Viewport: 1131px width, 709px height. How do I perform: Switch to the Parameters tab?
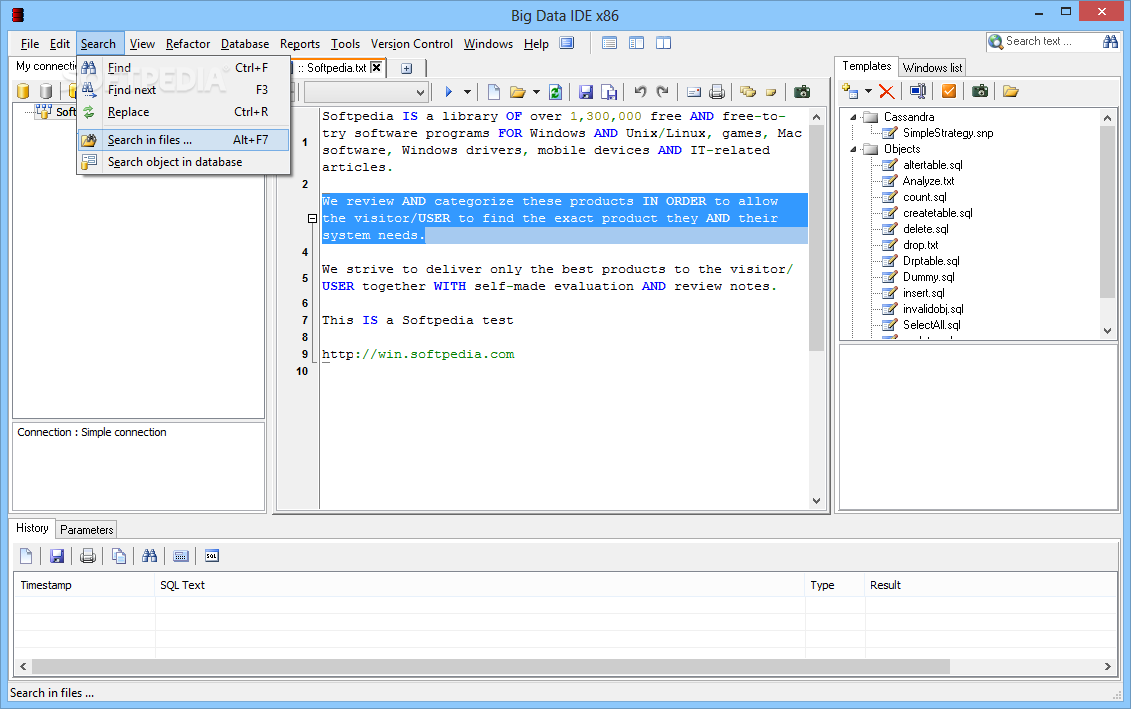click(x=87, y=529)
